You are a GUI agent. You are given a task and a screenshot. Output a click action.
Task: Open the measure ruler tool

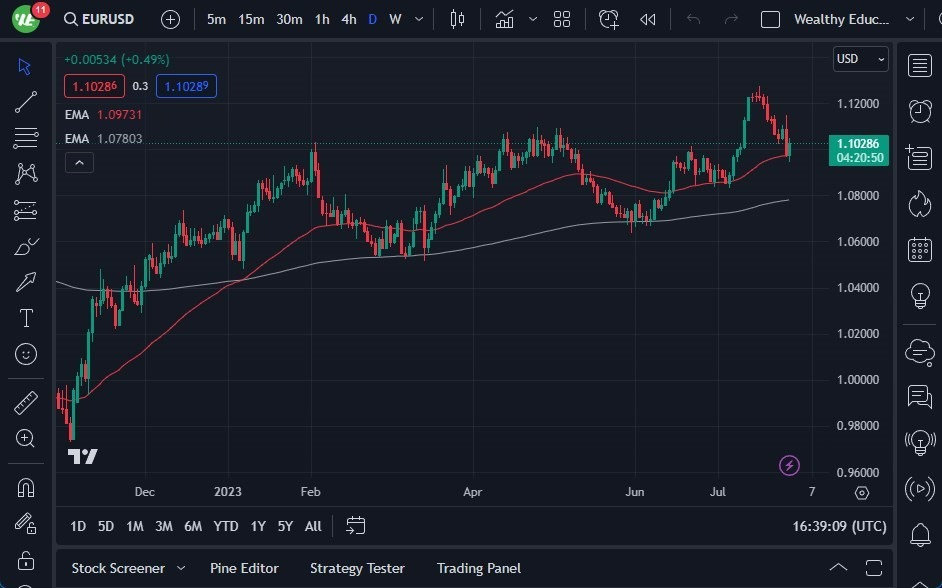25,401
